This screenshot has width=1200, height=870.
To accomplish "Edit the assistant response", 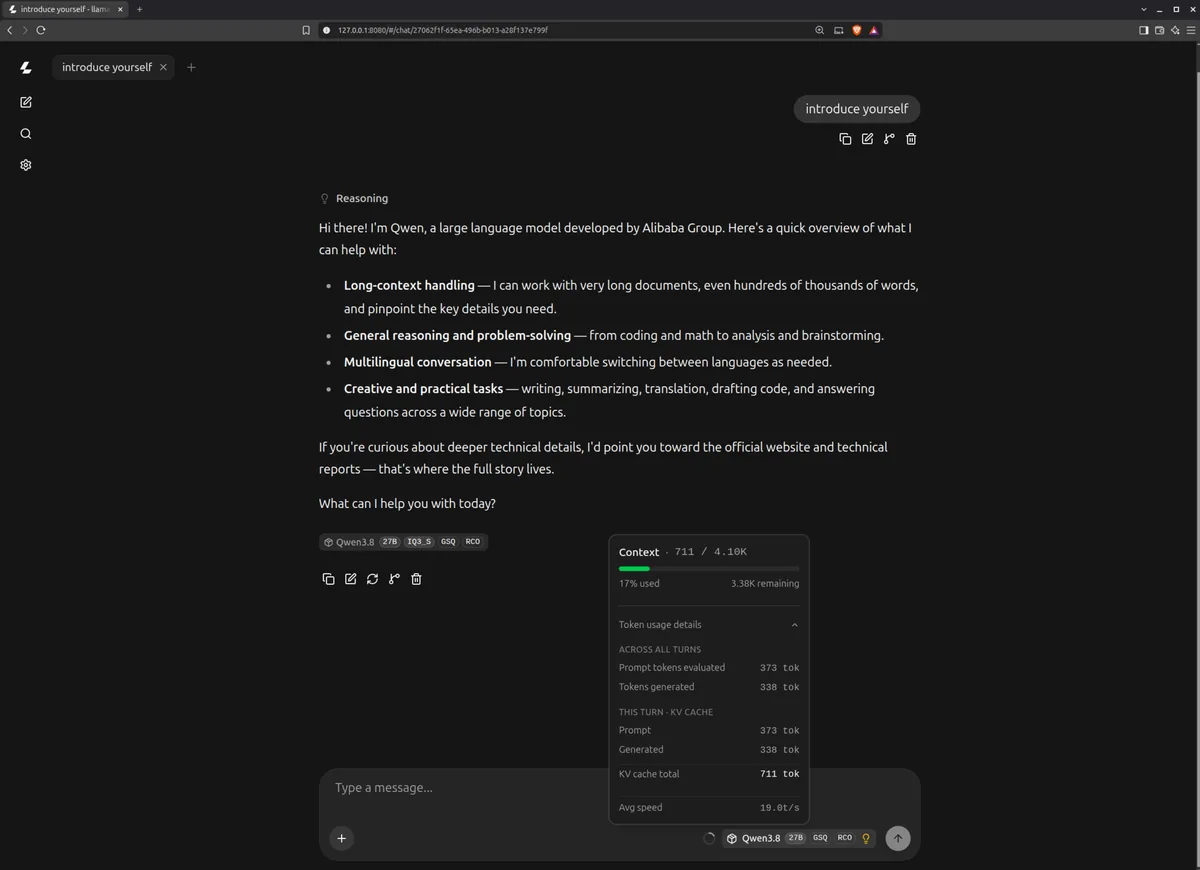I will (350, 579).
